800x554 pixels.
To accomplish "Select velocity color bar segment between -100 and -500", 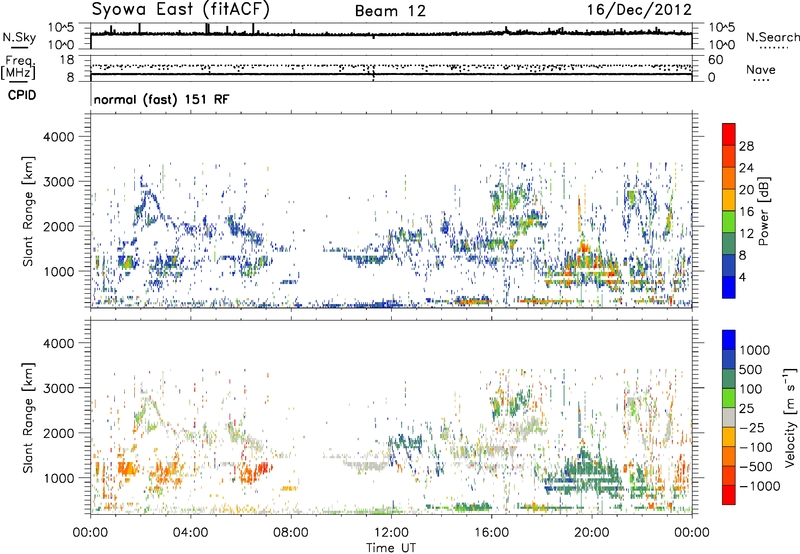I will pos(729,457).
